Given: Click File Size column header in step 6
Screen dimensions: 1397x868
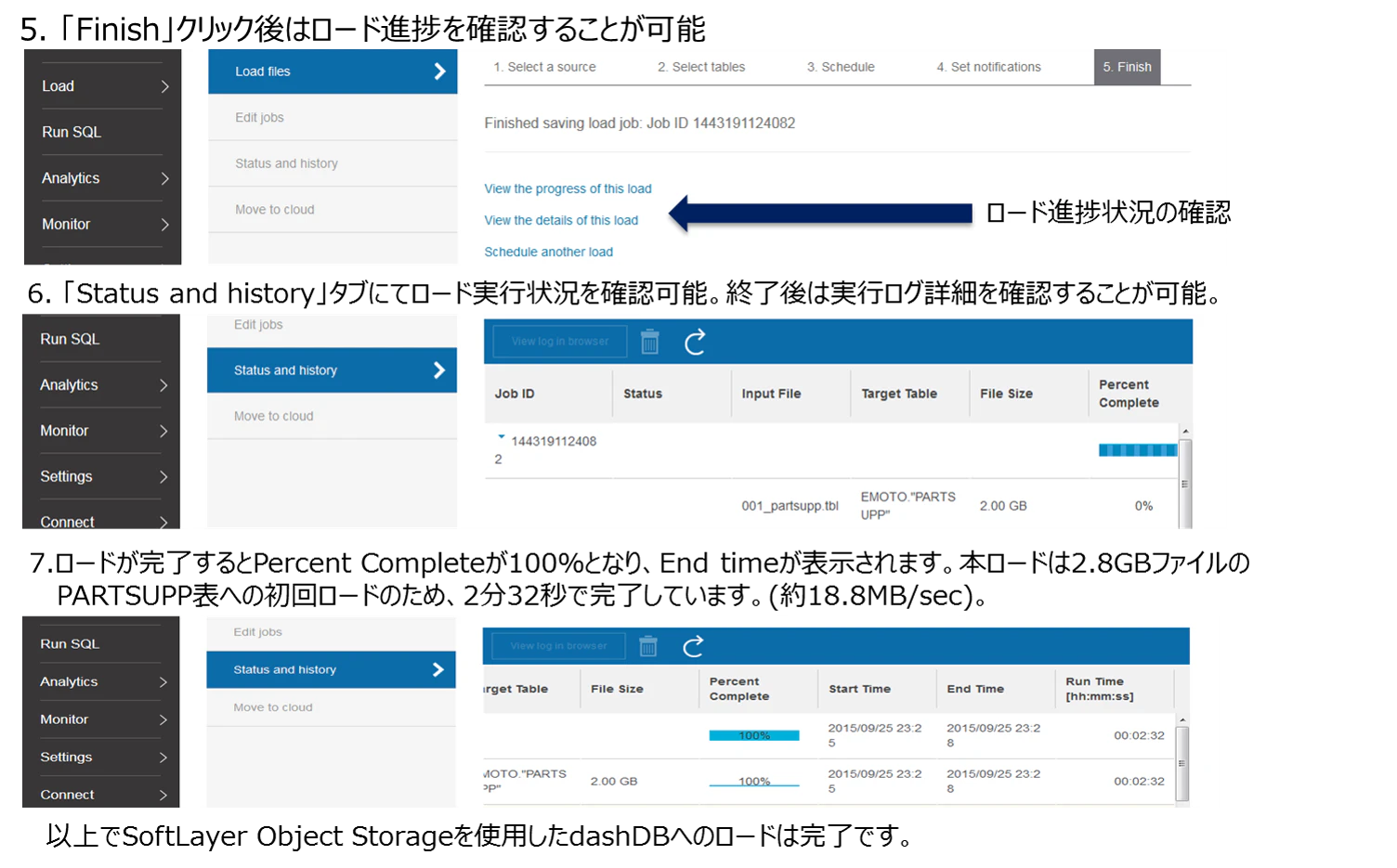Looking at the screenshot, I should click(1029, 394).
